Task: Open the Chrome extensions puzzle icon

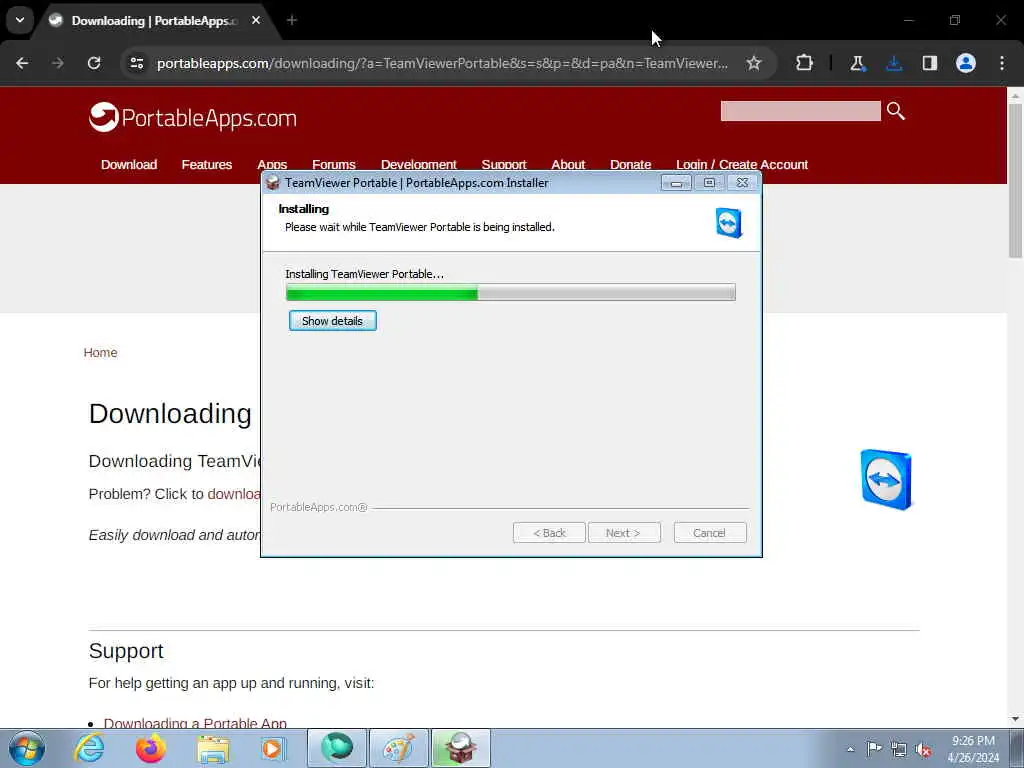Action: pos(805,63)
